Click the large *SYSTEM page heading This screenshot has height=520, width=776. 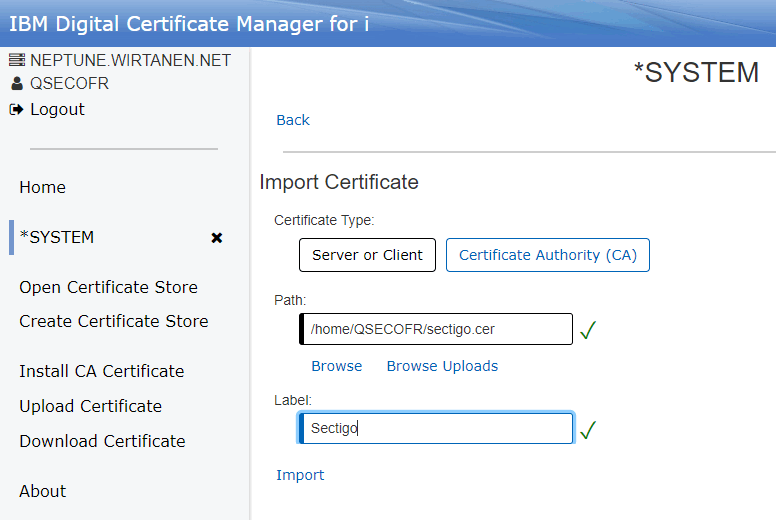696,72
